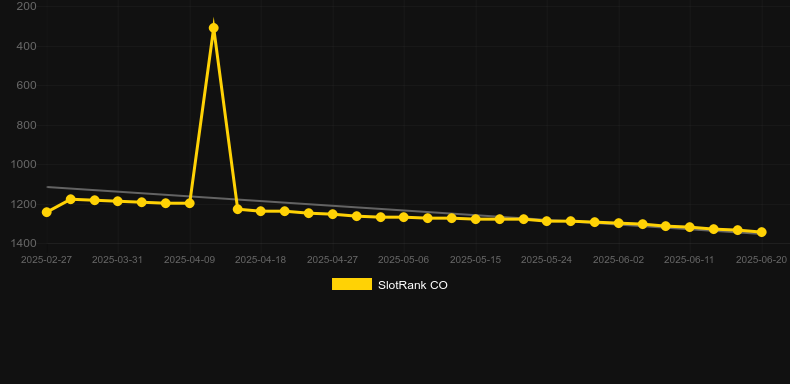
Task: Click the gray trend line's left end
Action: coord(47,187)
